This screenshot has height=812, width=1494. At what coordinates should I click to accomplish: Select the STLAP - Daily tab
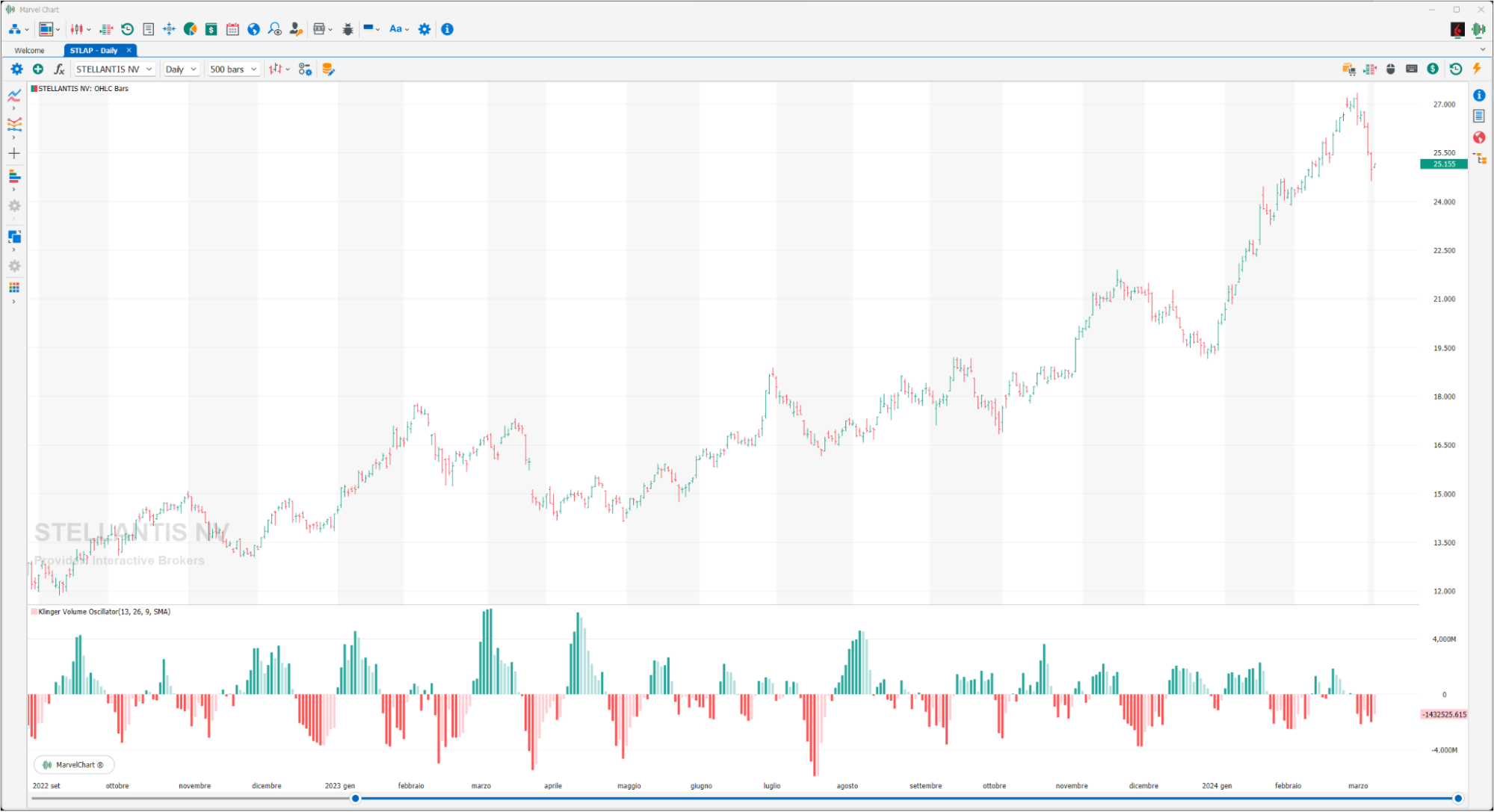click(94, 50)
